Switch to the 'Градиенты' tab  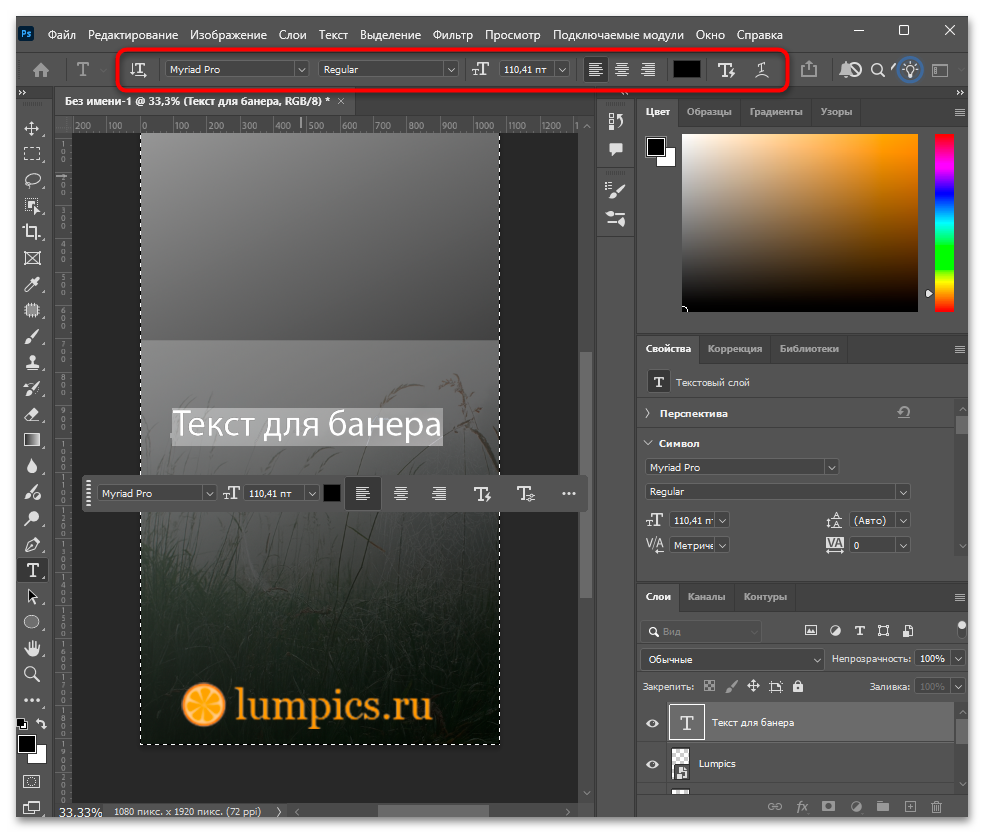(776, 112)
